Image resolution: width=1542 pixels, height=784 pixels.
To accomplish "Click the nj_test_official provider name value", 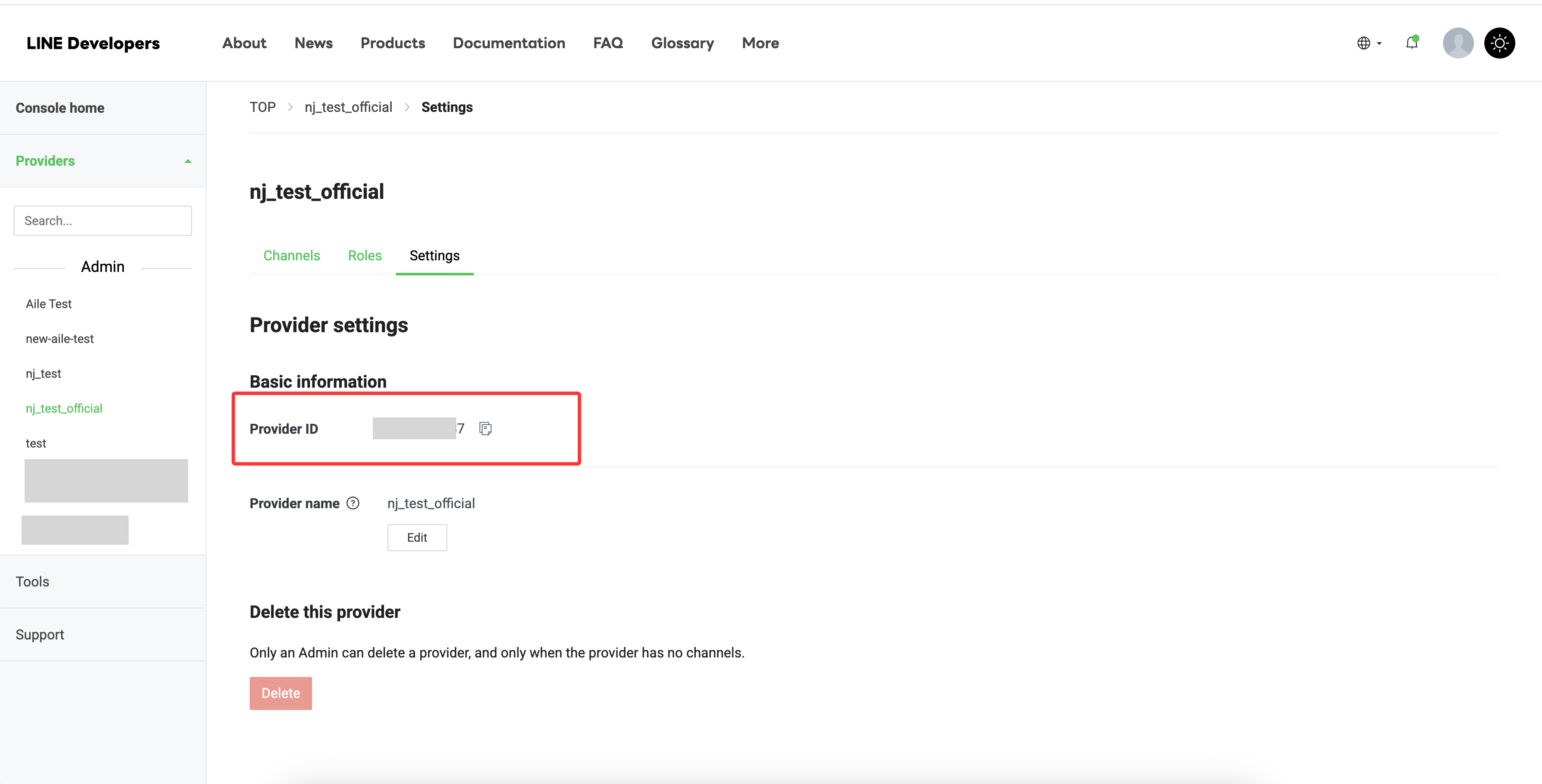I will click(x=431, y=503).
